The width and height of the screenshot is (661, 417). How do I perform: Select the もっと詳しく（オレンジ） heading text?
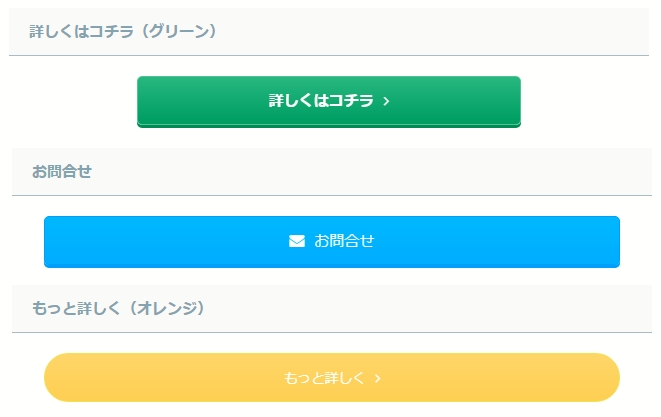click(x=118, y=308)
